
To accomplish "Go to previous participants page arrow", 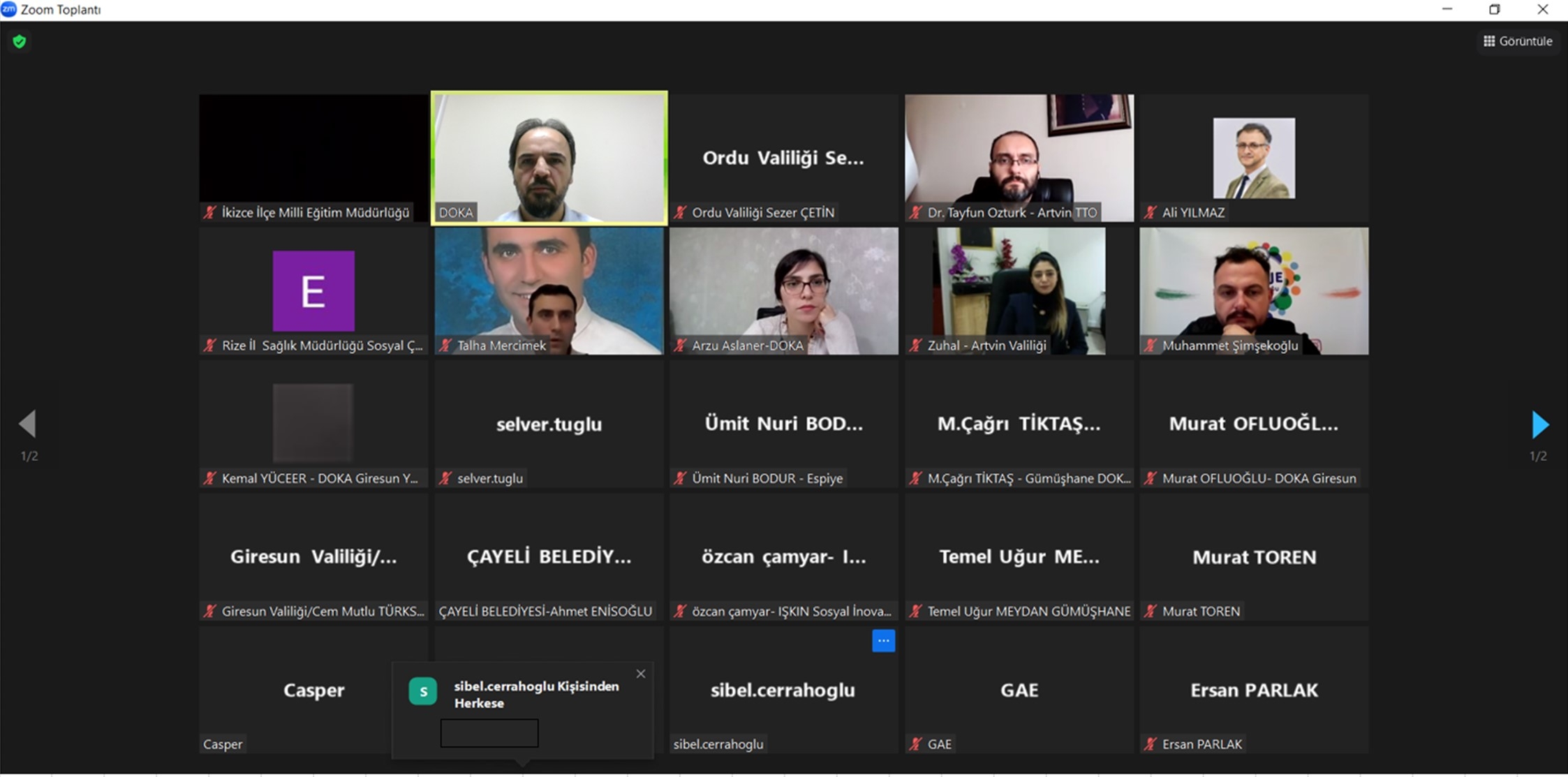I will tap(28, 423).
